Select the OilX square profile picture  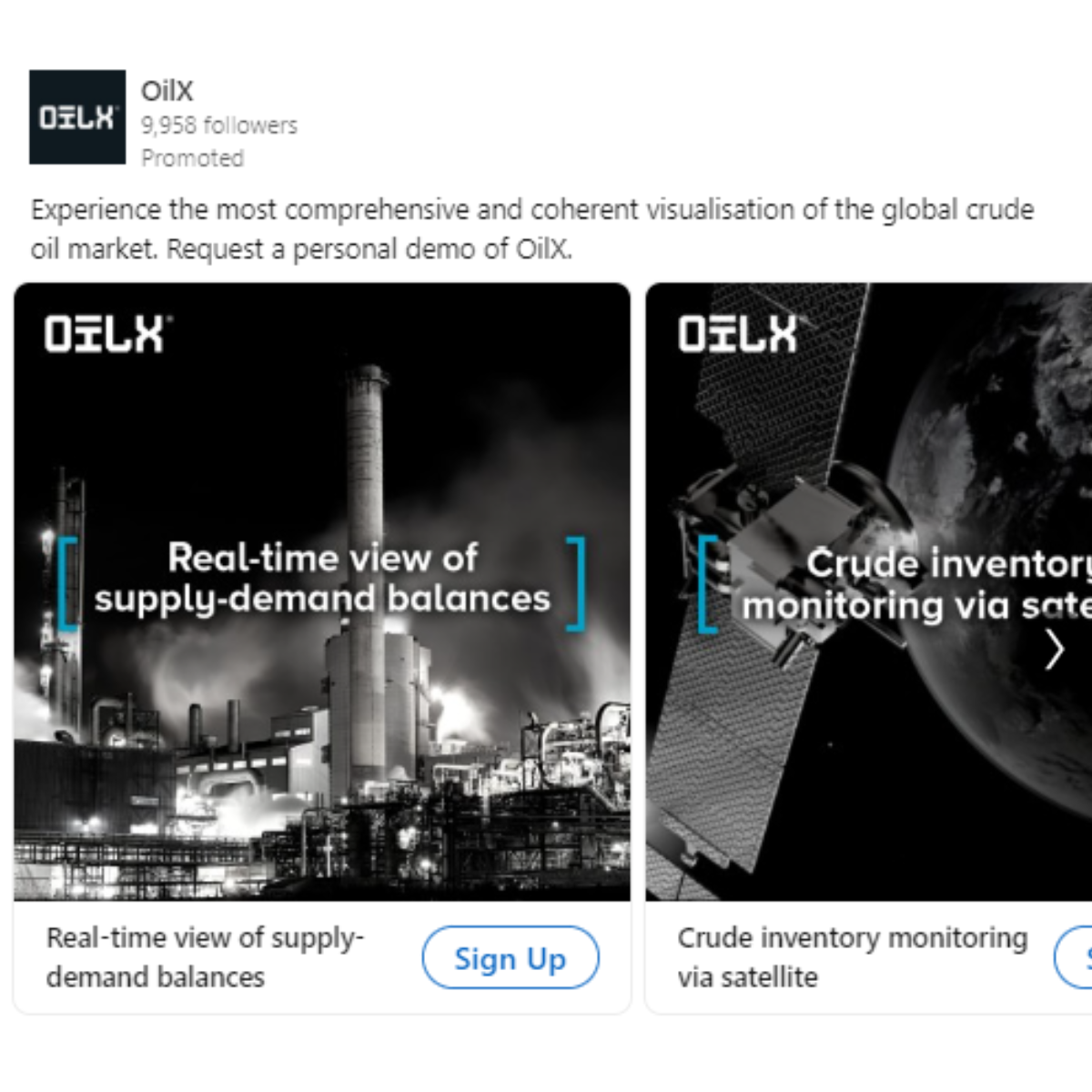(77, 117)
